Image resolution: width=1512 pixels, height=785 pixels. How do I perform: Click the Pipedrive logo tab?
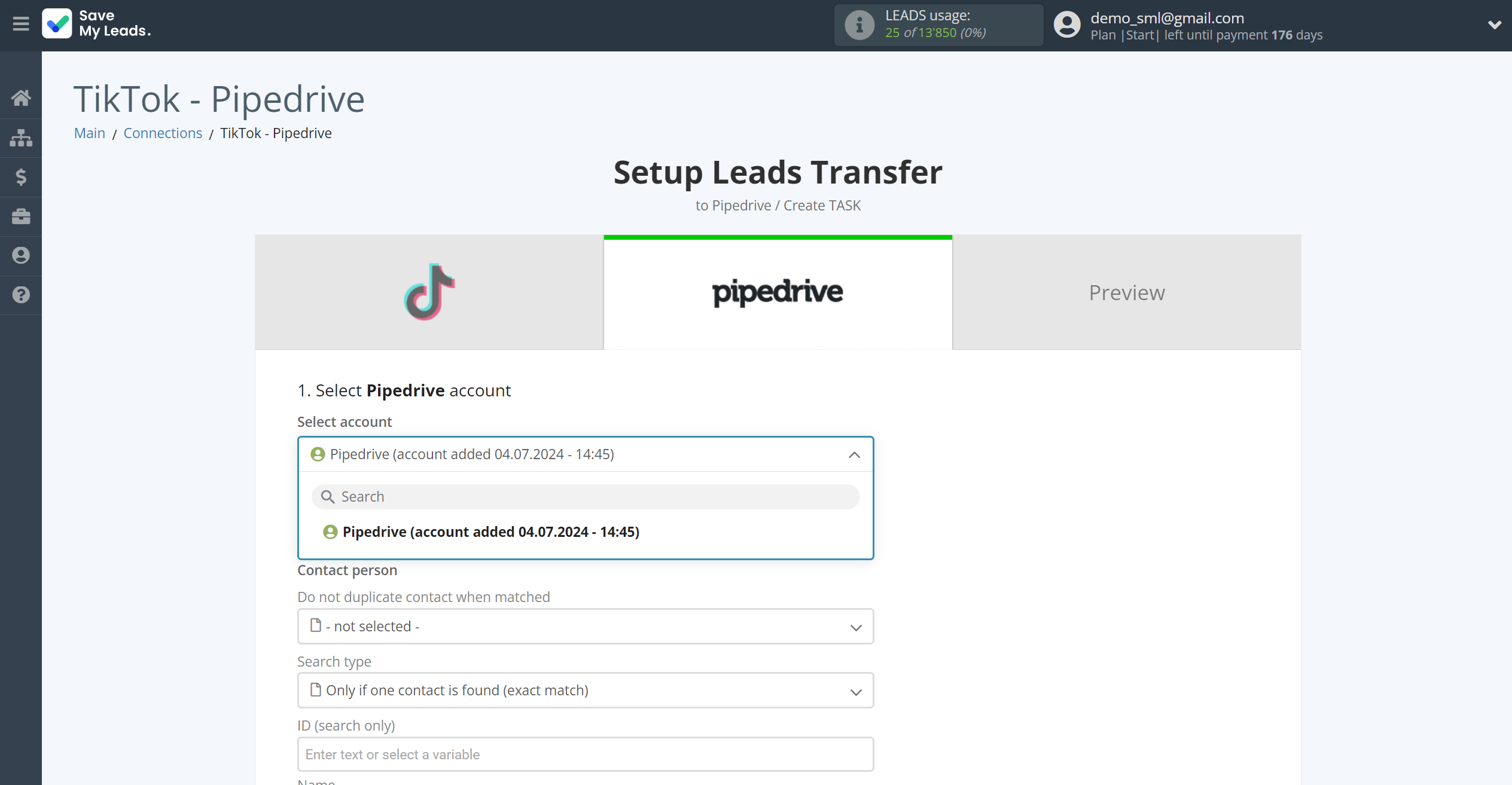778,291
